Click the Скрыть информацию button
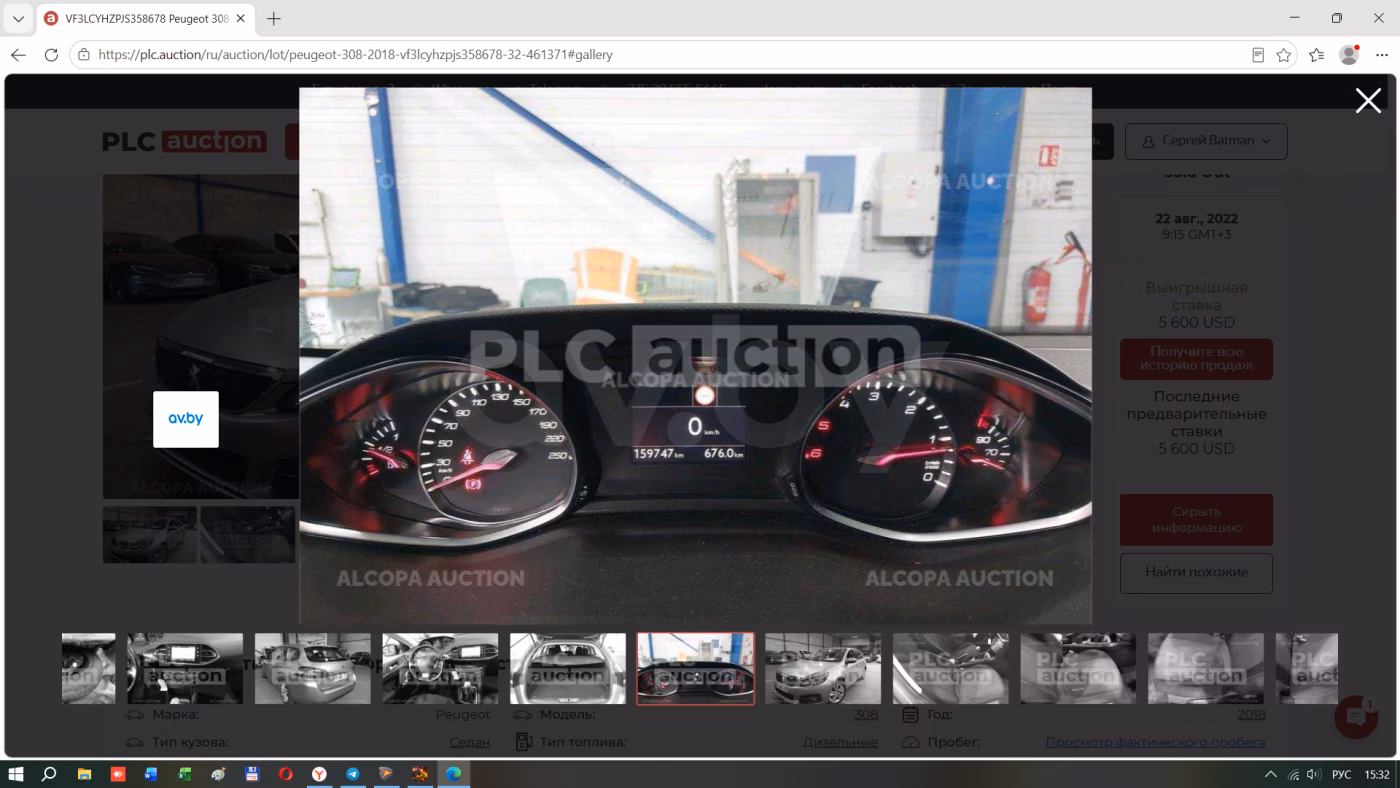The height and width of the screenshot is (788, 1400). click(1196, 519)
